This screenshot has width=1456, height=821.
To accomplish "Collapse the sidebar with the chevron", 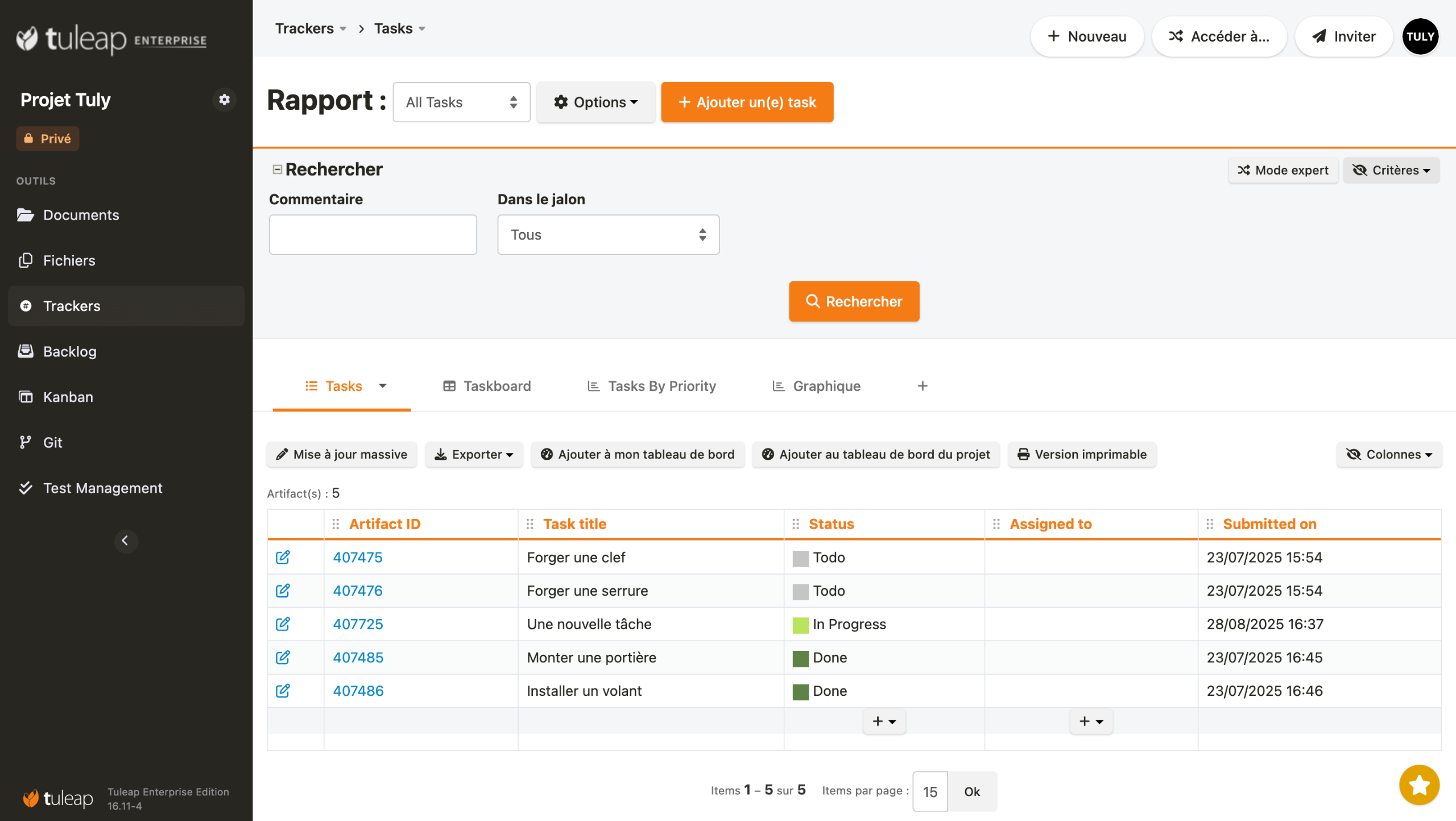I will pyautogui.click(x=126, y=541).
